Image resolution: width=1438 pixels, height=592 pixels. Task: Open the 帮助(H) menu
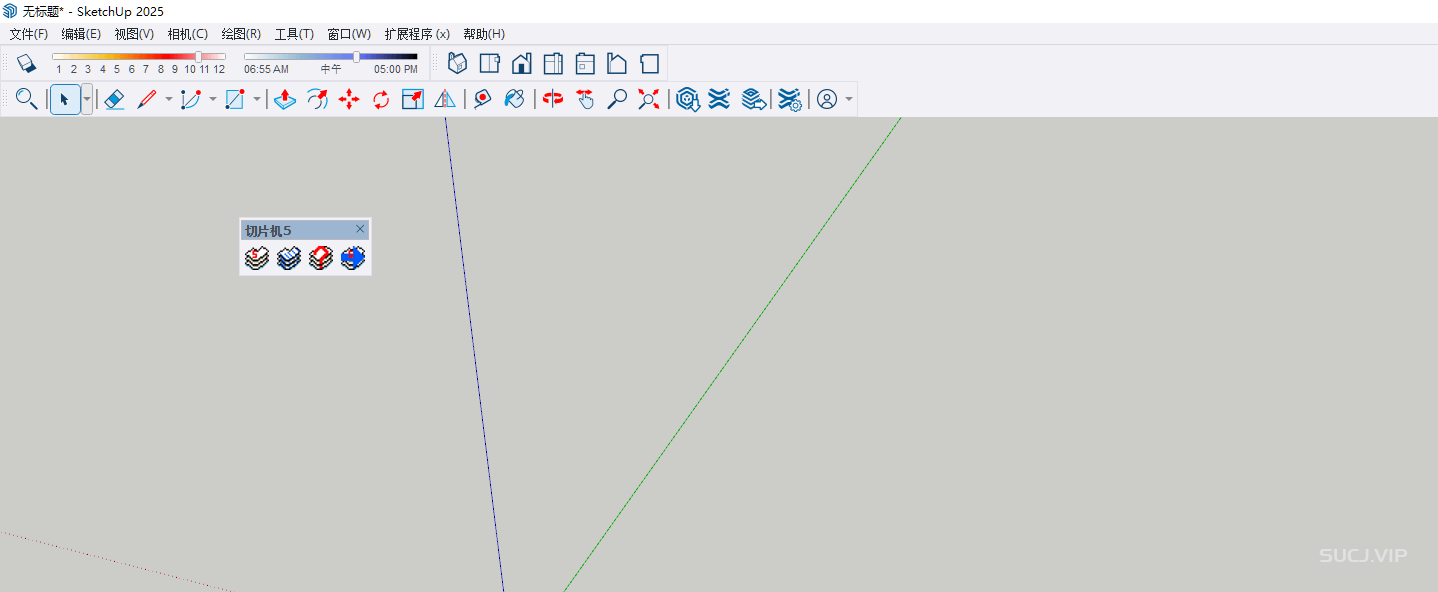484,34
